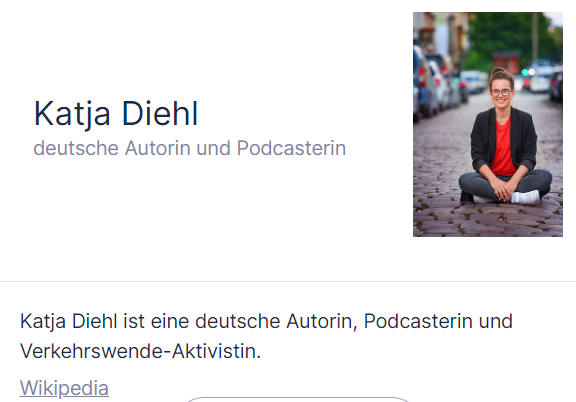
Task: Click the cobblestone street in the photo
Action: pos(488,220)
